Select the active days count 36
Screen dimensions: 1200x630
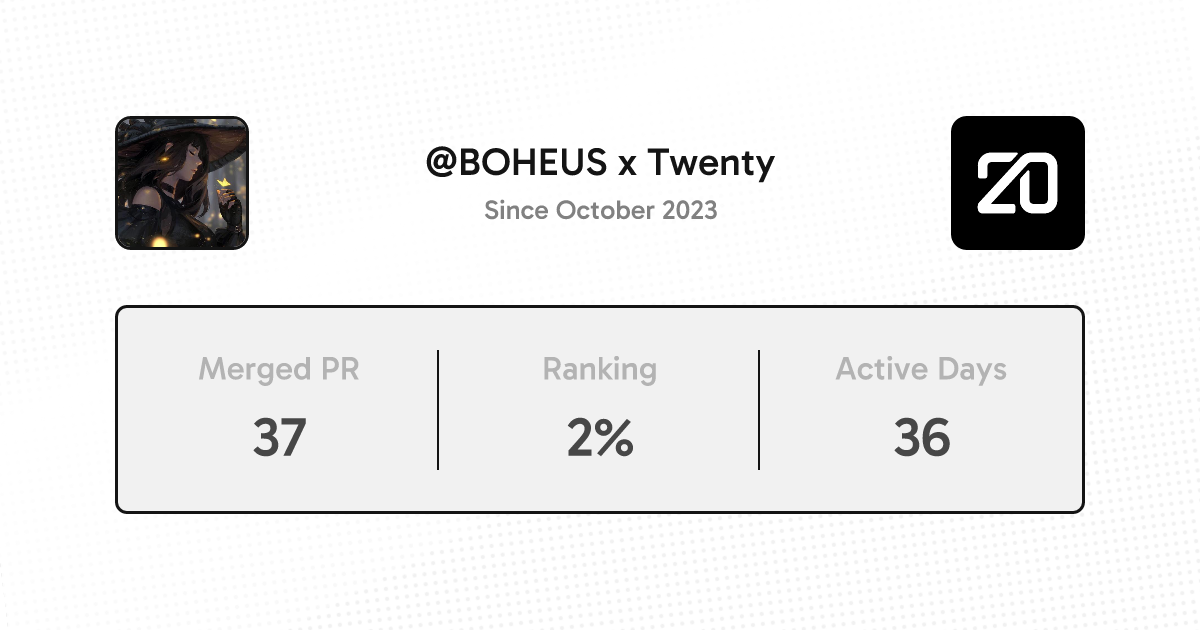(x=921, y=438)
